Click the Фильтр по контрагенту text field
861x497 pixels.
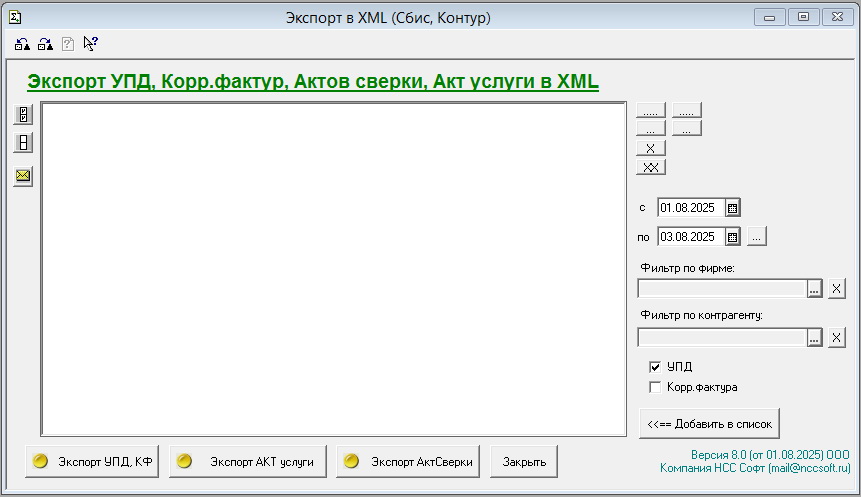tap(722, 338)
